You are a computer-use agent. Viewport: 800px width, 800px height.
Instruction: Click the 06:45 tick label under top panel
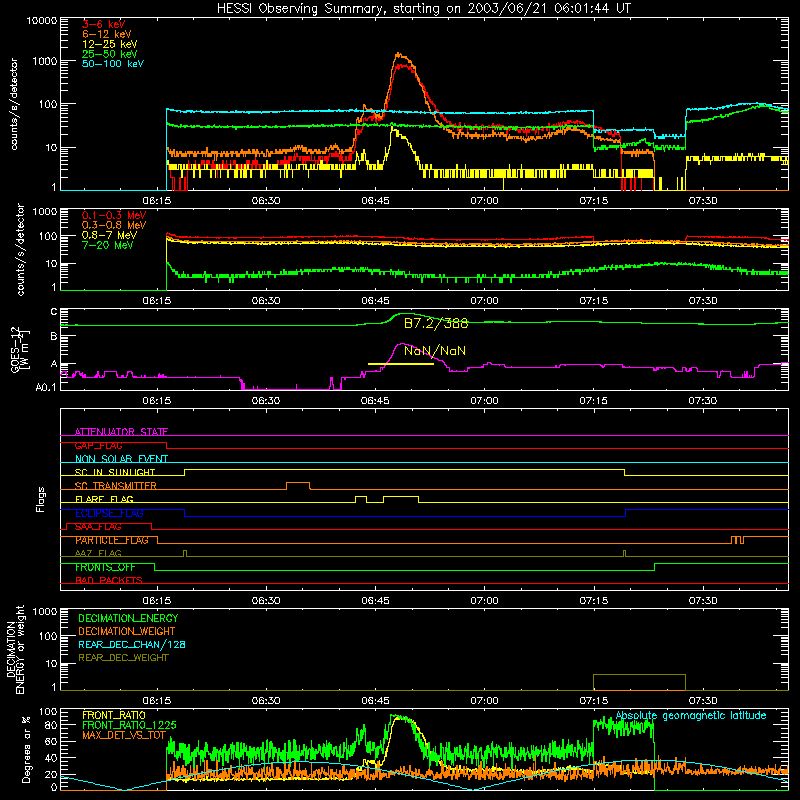pyautogui.click(x=375, y=201)
